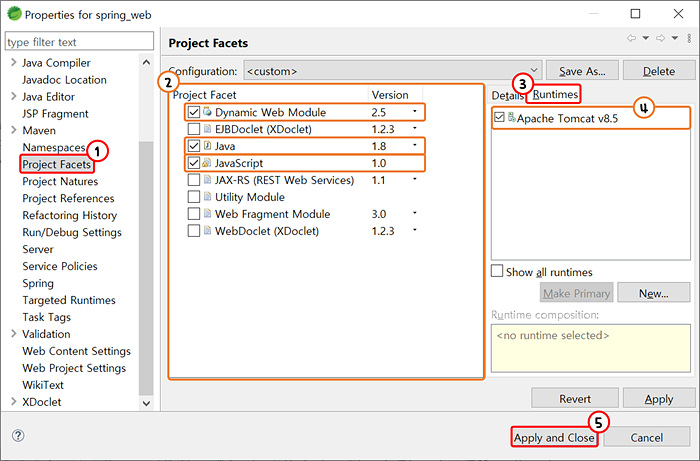
Task: Click the JAX-RS facet icon
Action: tap(207, 179)
